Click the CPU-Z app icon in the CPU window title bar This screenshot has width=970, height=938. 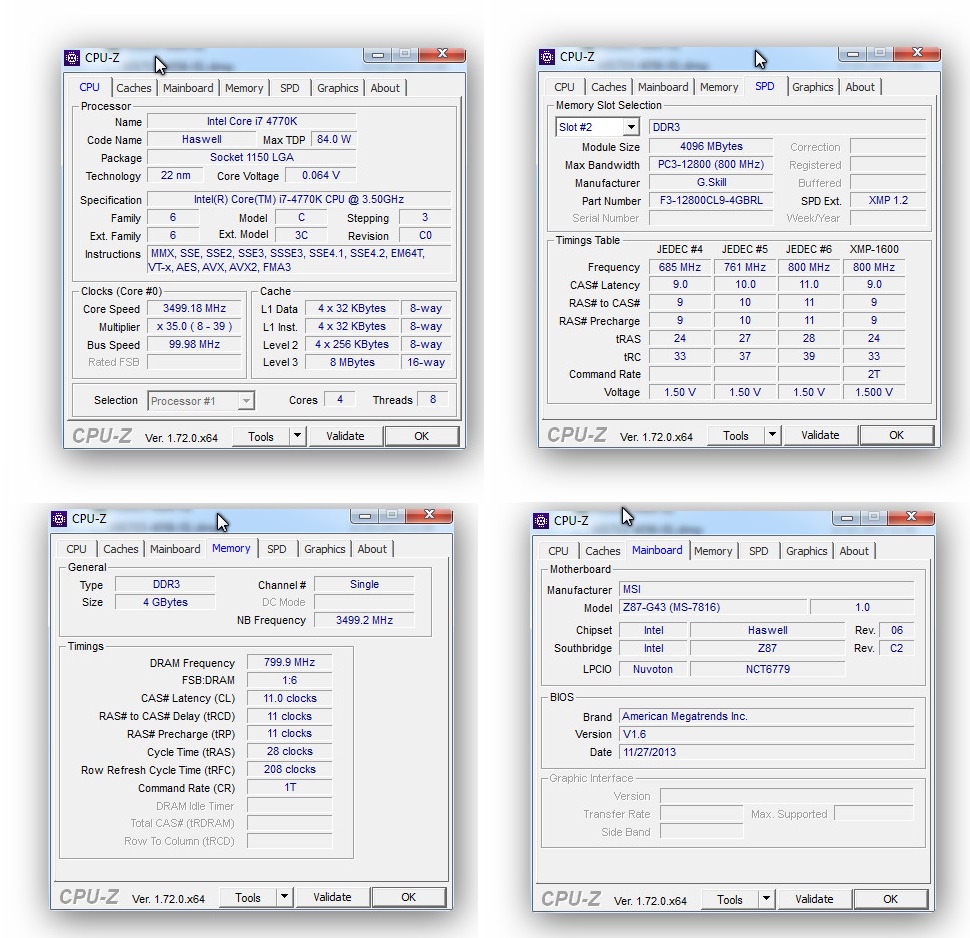pyautogui.click(x=72, y=58)
